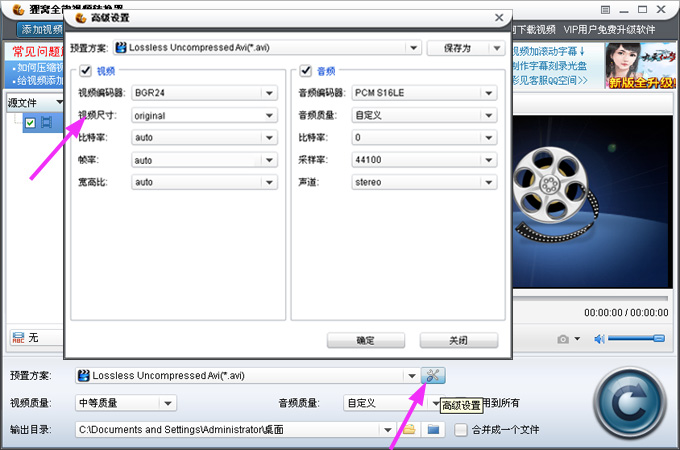This screenshot has width=680, height=450.
Task: Open 如何压缩视频 FAQ link
Action: coord(38,68)
